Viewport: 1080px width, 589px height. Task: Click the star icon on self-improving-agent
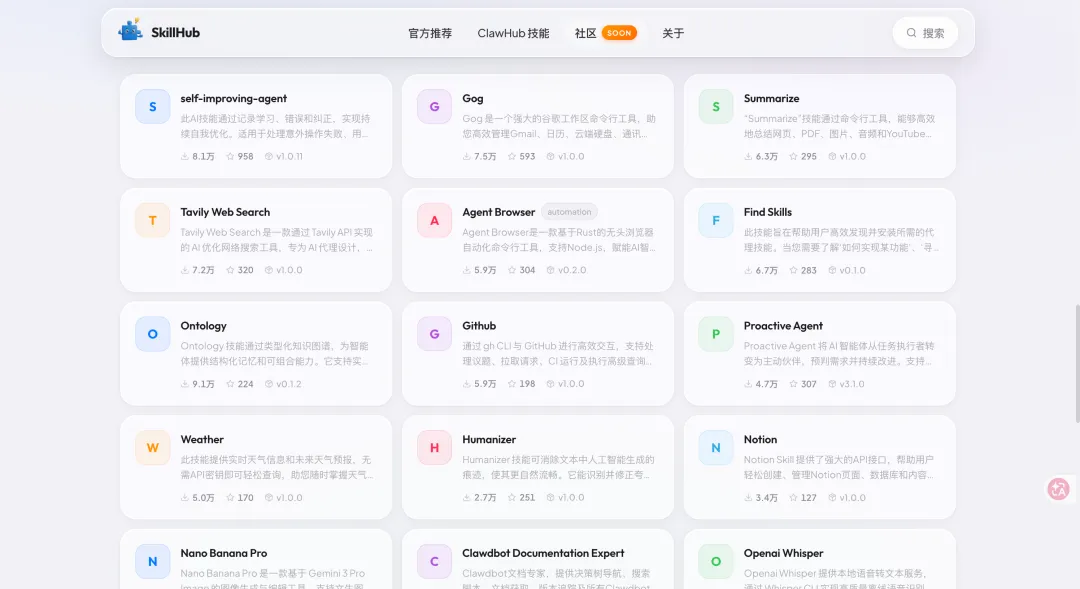coord(230,156)
